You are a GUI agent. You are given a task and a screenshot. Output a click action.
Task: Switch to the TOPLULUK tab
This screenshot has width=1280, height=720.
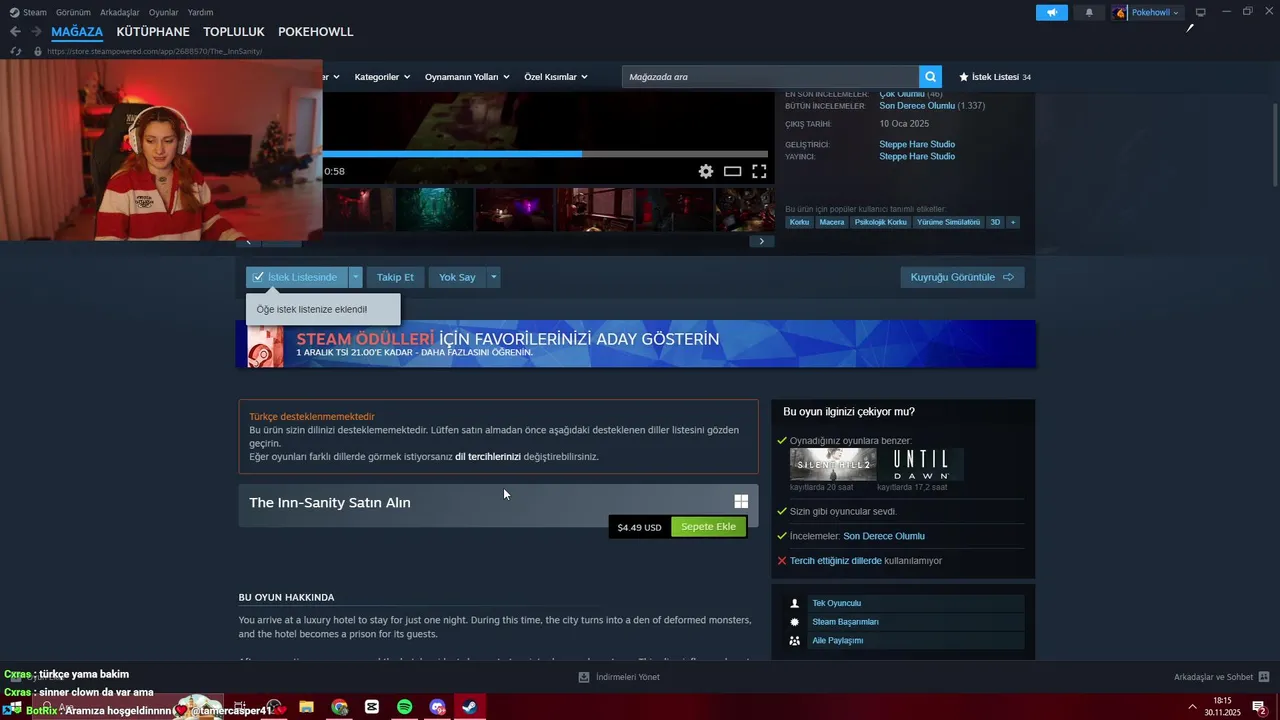click(x=234, y=32)
